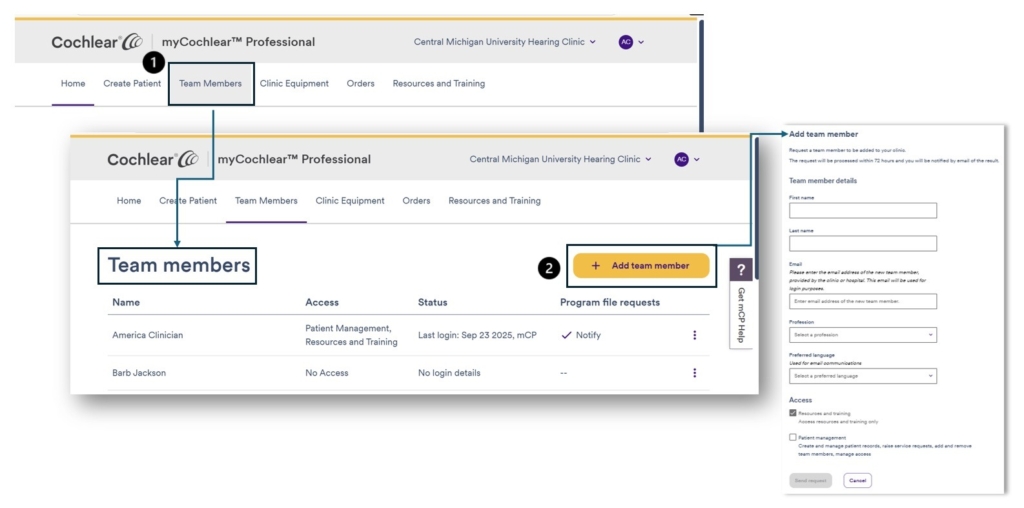Click the Cancel button in the form
Image resolution: width=1024 pixels, height=508 pixels.
(x=857, y=480)
